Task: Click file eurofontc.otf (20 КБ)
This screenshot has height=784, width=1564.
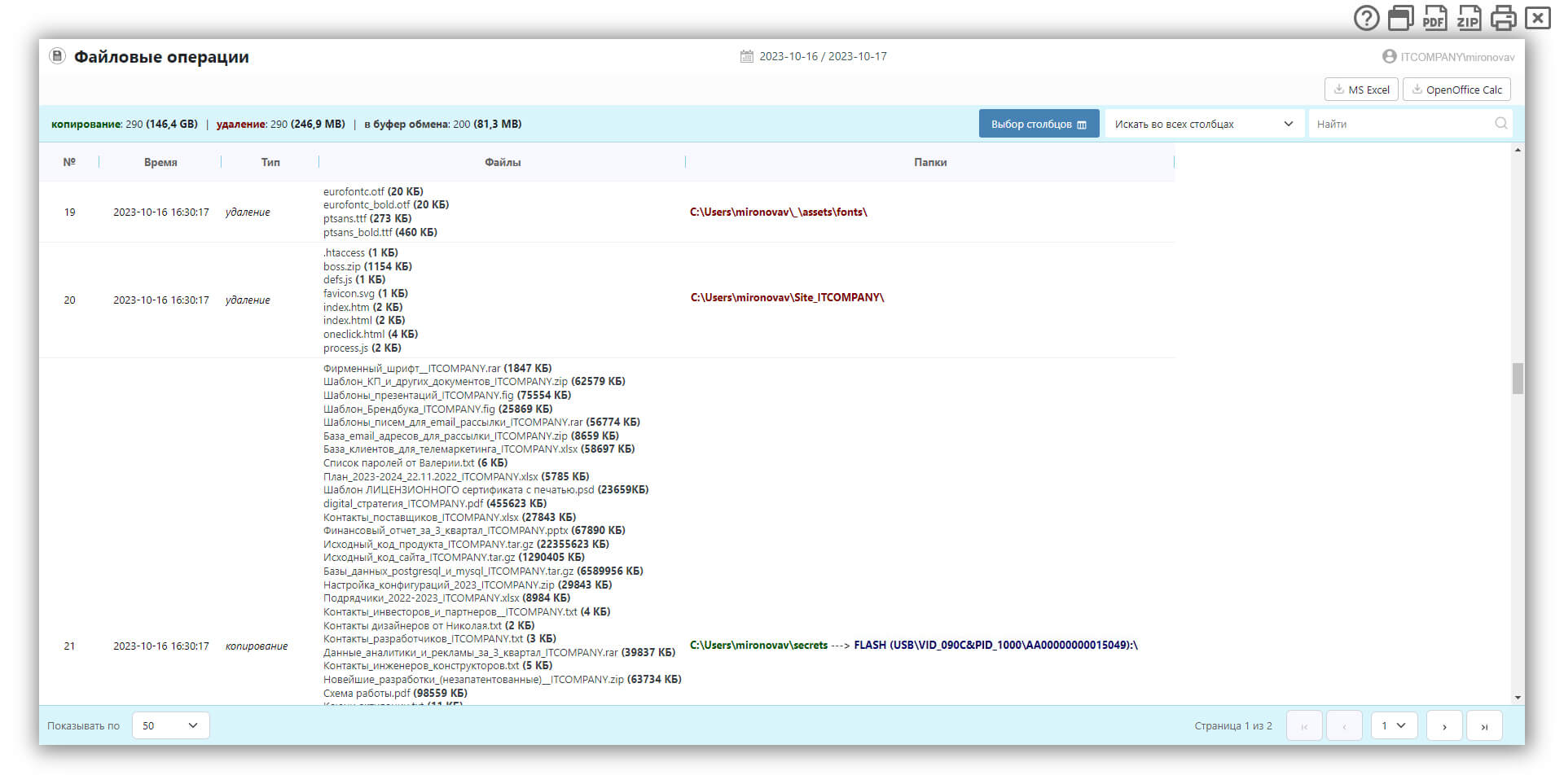Action: (x=373, y=191)
